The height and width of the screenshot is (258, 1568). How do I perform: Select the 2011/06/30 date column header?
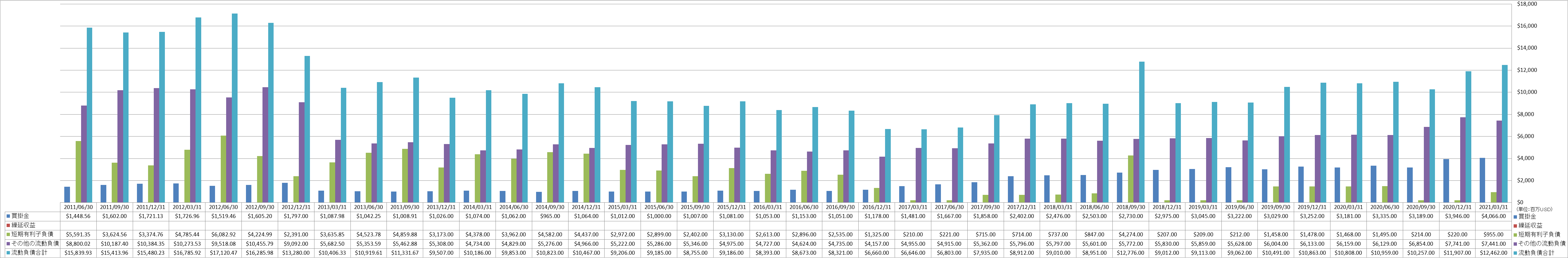tap(79, 207)
